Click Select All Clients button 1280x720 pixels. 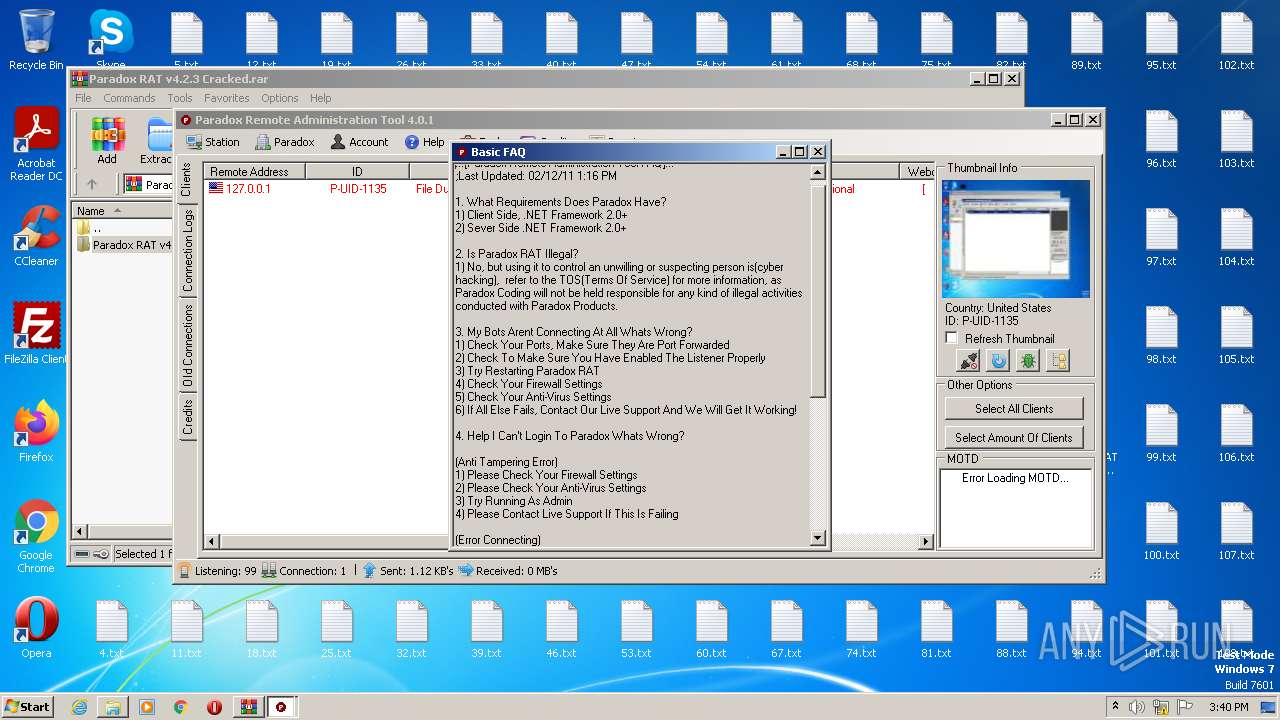tap(1014, 409)
